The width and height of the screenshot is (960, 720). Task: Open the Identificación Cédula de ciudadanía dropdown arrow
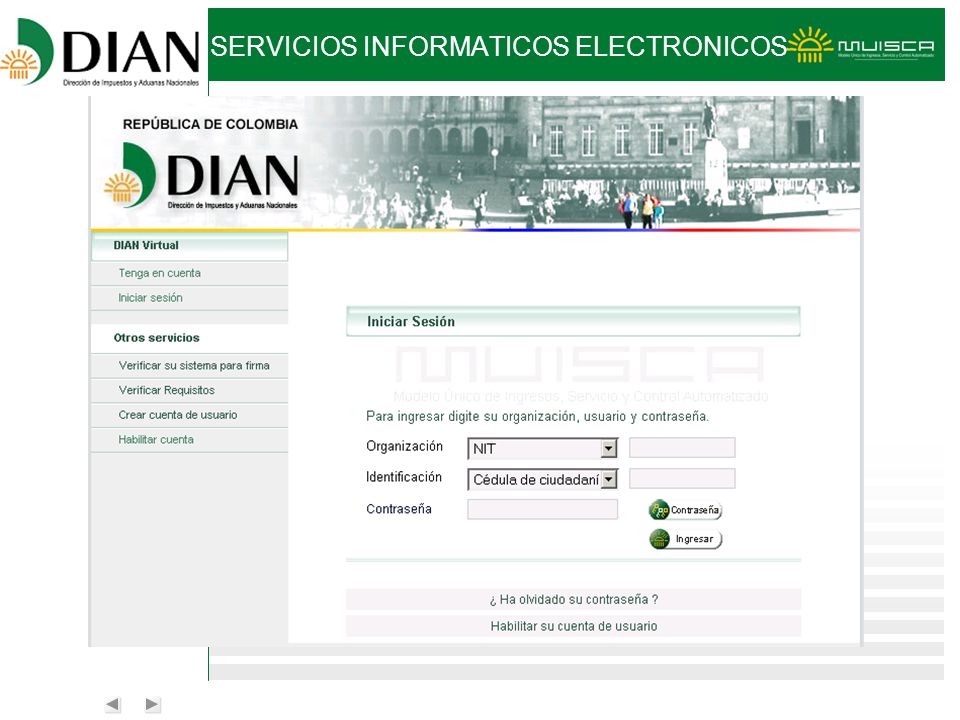tap(609, 479)
